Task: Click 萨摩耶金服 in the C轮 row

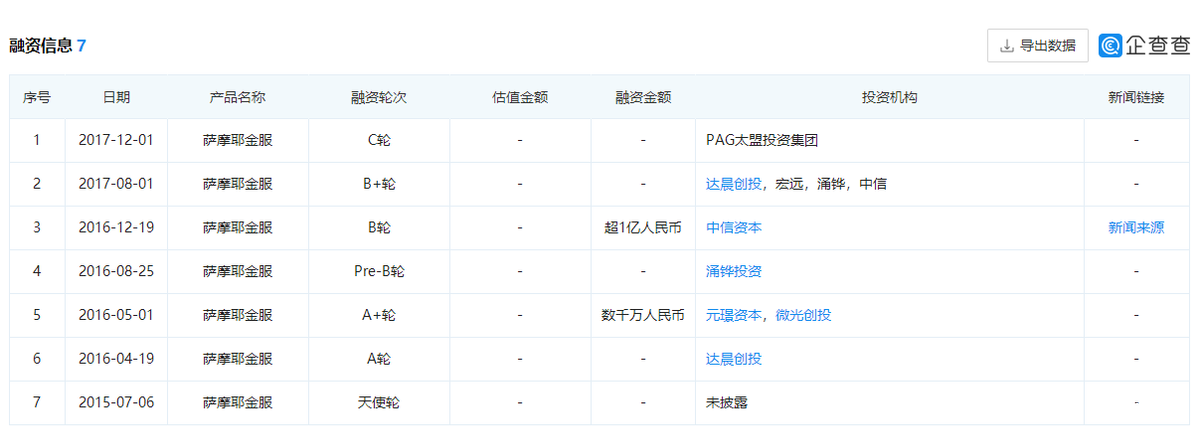Action: coord(237,140)
